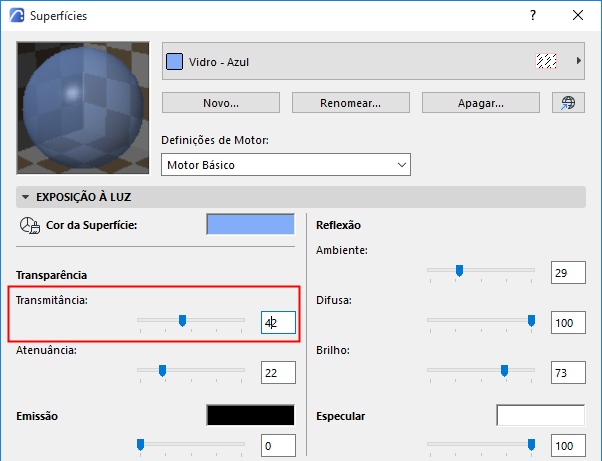The height and width of the screenshot is (461, 602).
Task: Click the blue sphere material preview
Action: (x=83, y=108)
